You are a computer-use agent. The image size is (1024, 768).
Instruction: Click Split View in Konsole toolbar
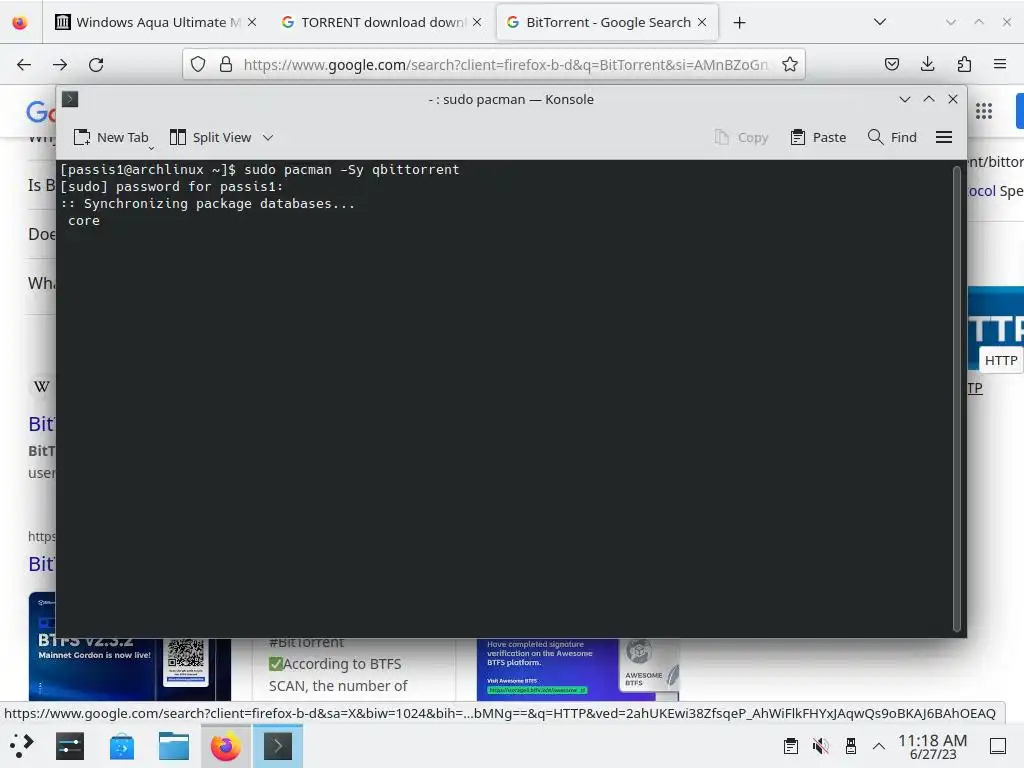[x=210, y=137]
